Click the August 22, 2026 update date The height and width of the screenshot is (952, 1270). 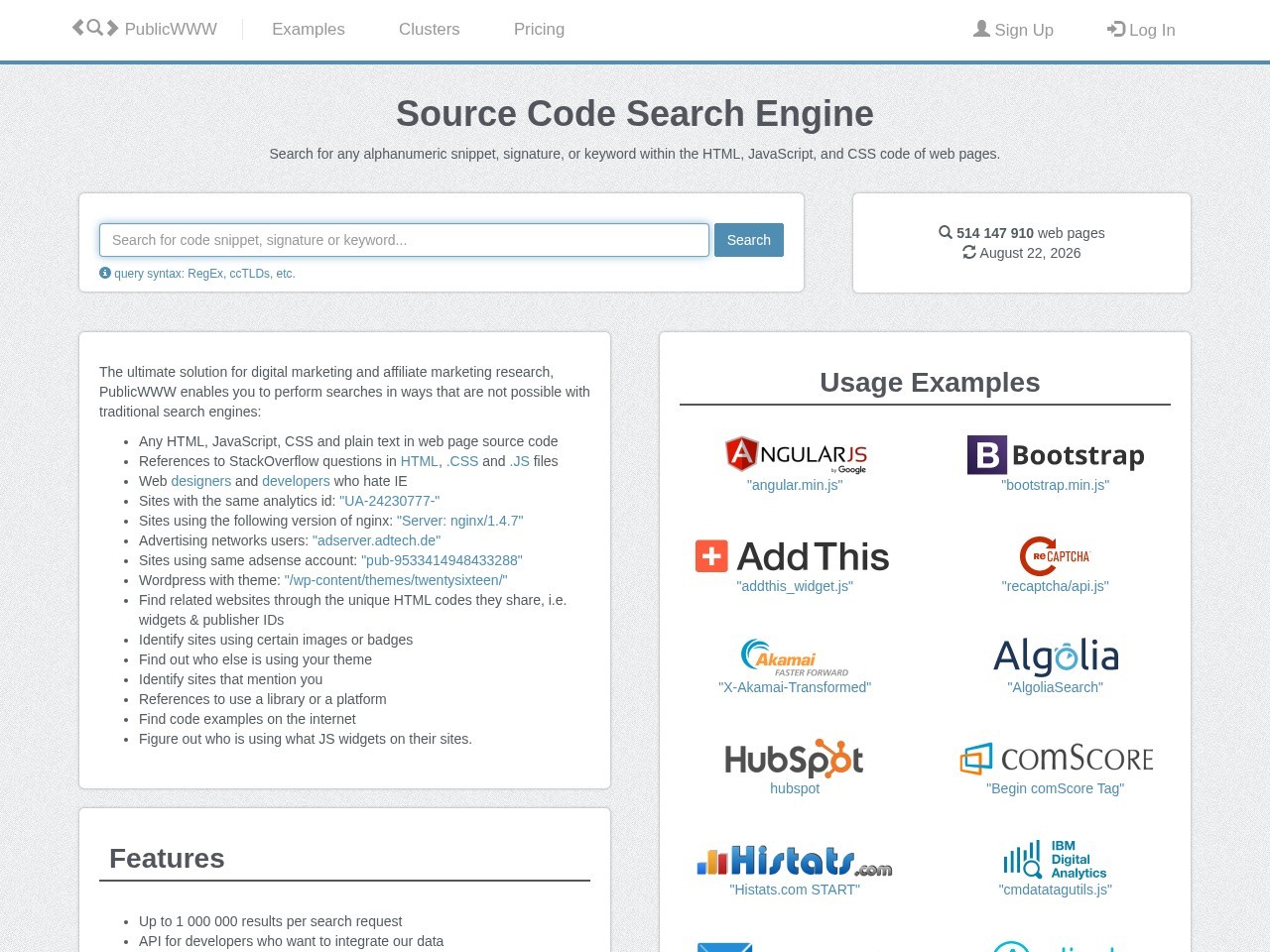tap(1030, 253)
